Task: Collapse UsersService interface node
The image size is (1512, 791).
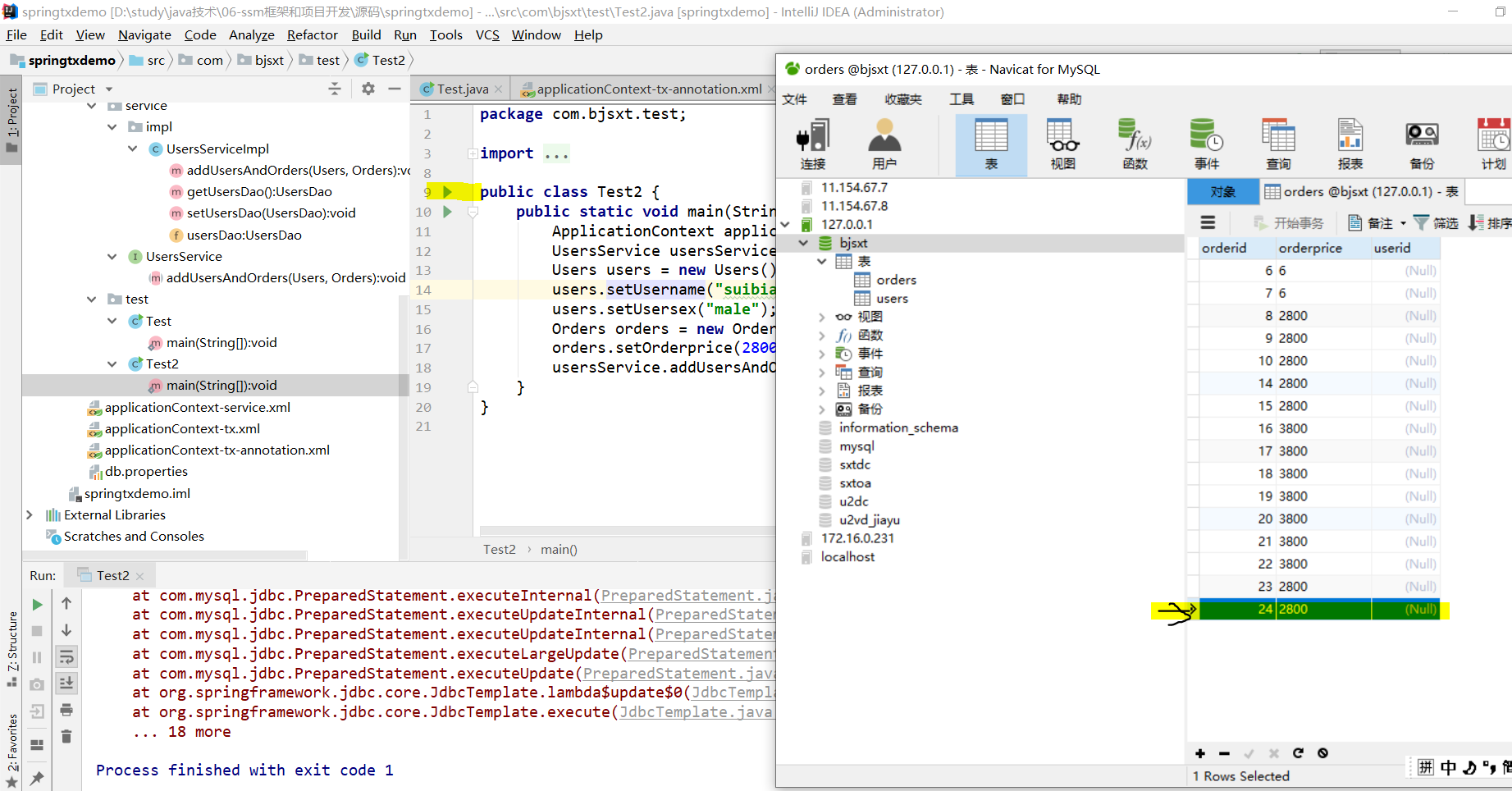Action: pos(112,257)
